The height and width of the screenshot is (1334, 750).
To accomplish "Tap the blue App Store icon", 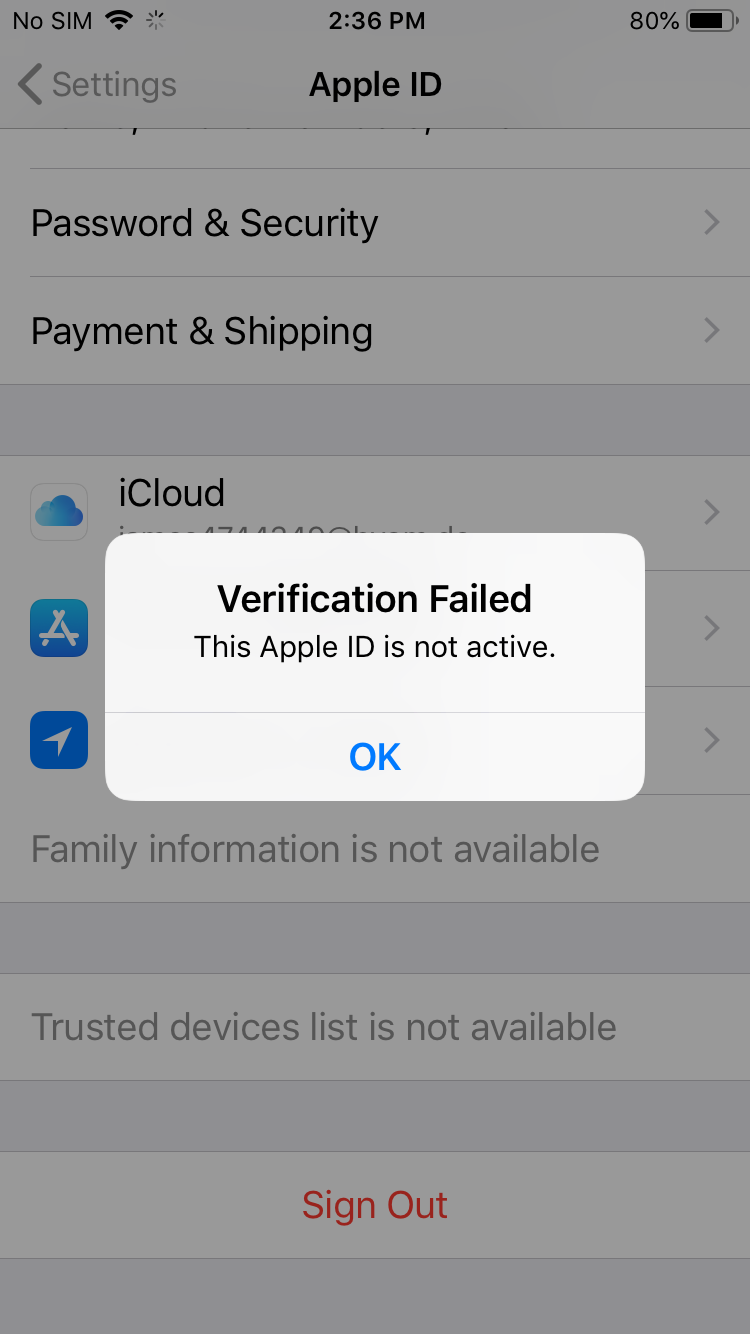I will click(59, 628).
